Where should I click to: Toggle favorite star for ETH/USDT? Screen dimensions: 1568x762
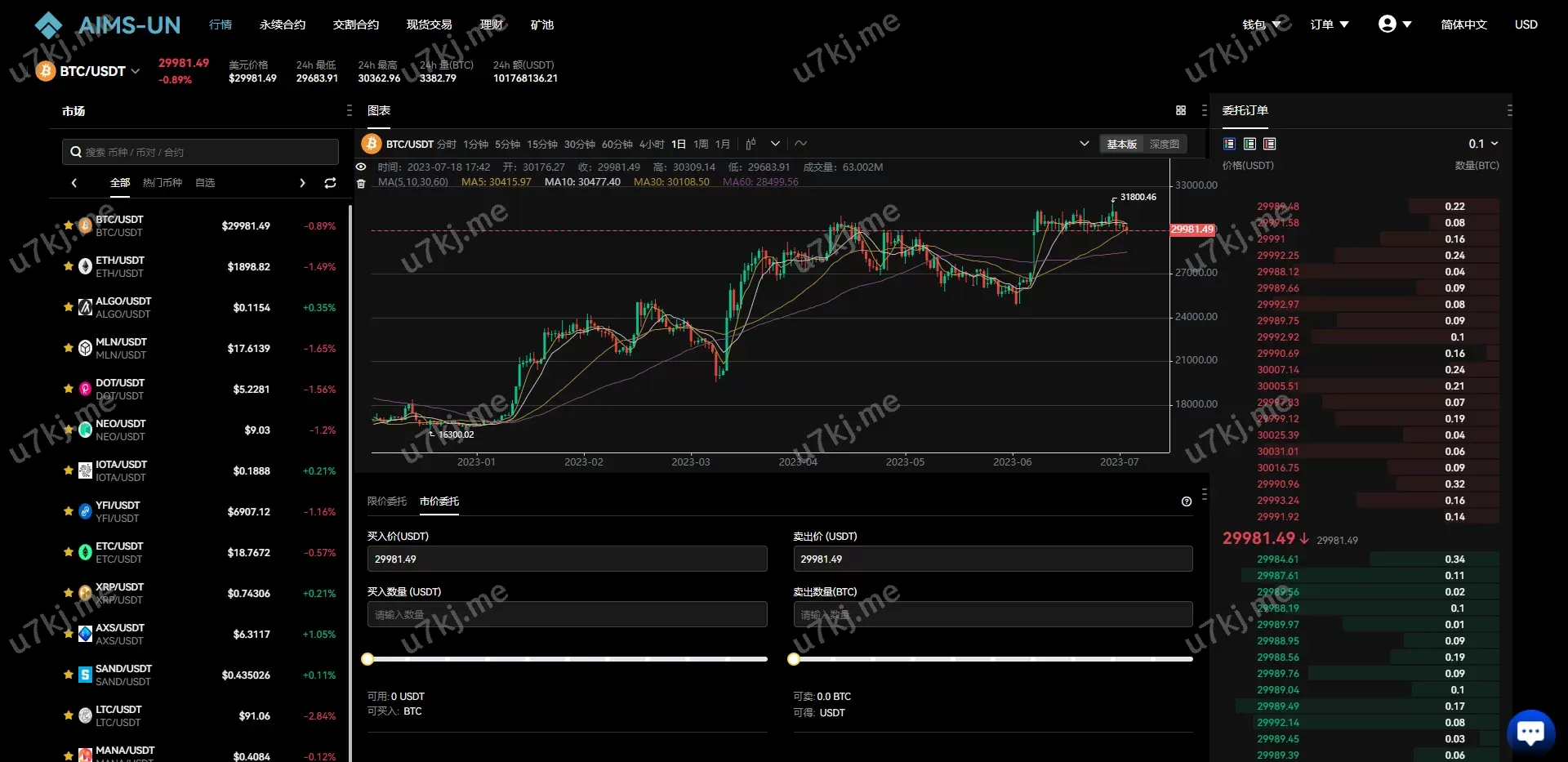click(x=69, y=266)
